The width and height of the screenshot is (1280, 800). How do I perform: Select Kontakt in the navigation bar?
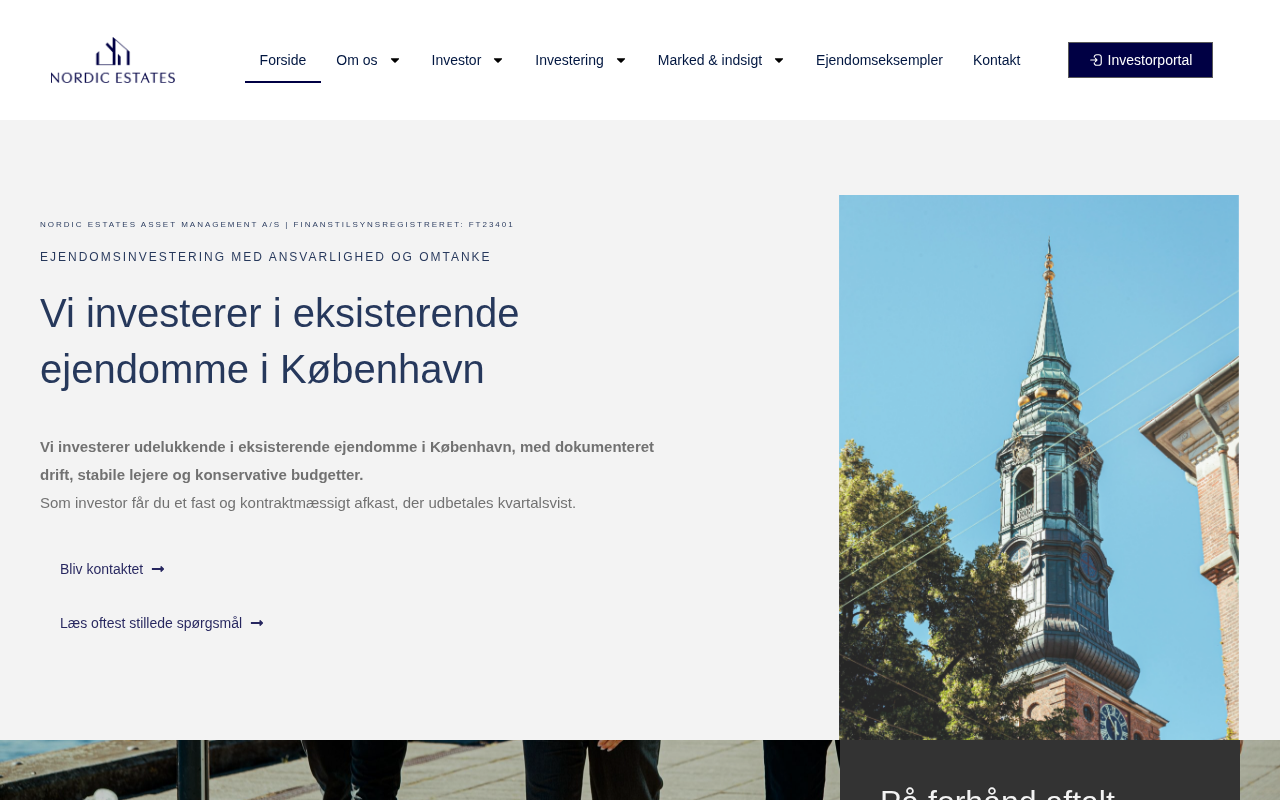(996, 60)
